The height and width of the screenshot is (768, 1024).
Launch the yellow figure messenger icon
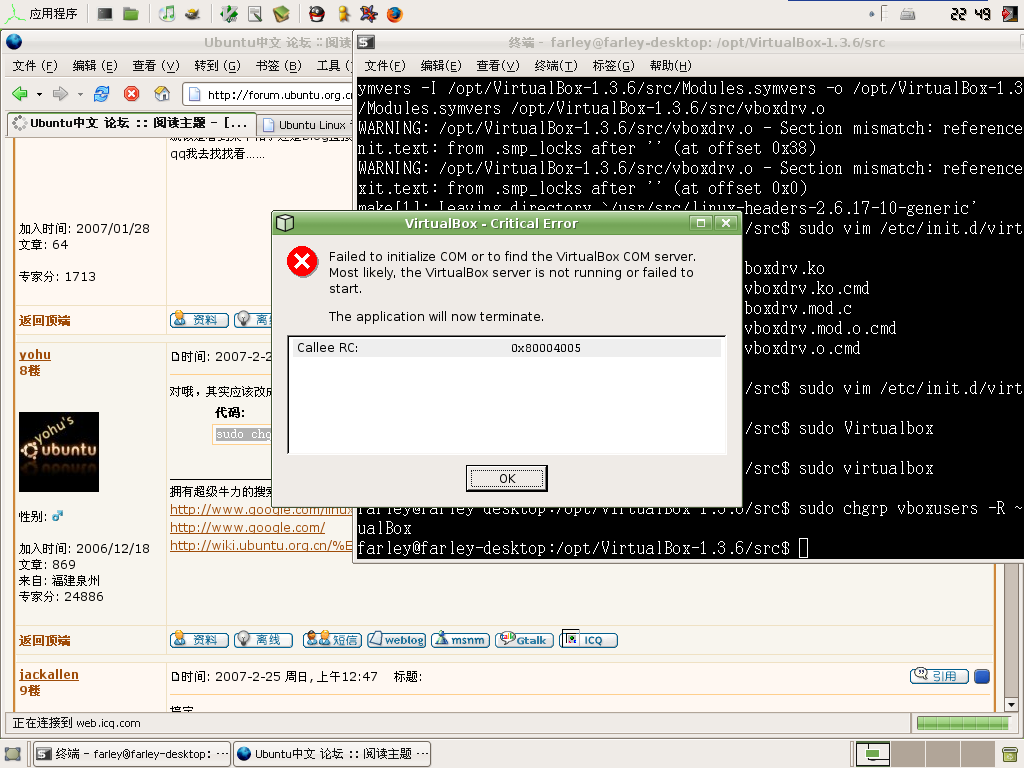click(x=344, y=14)
